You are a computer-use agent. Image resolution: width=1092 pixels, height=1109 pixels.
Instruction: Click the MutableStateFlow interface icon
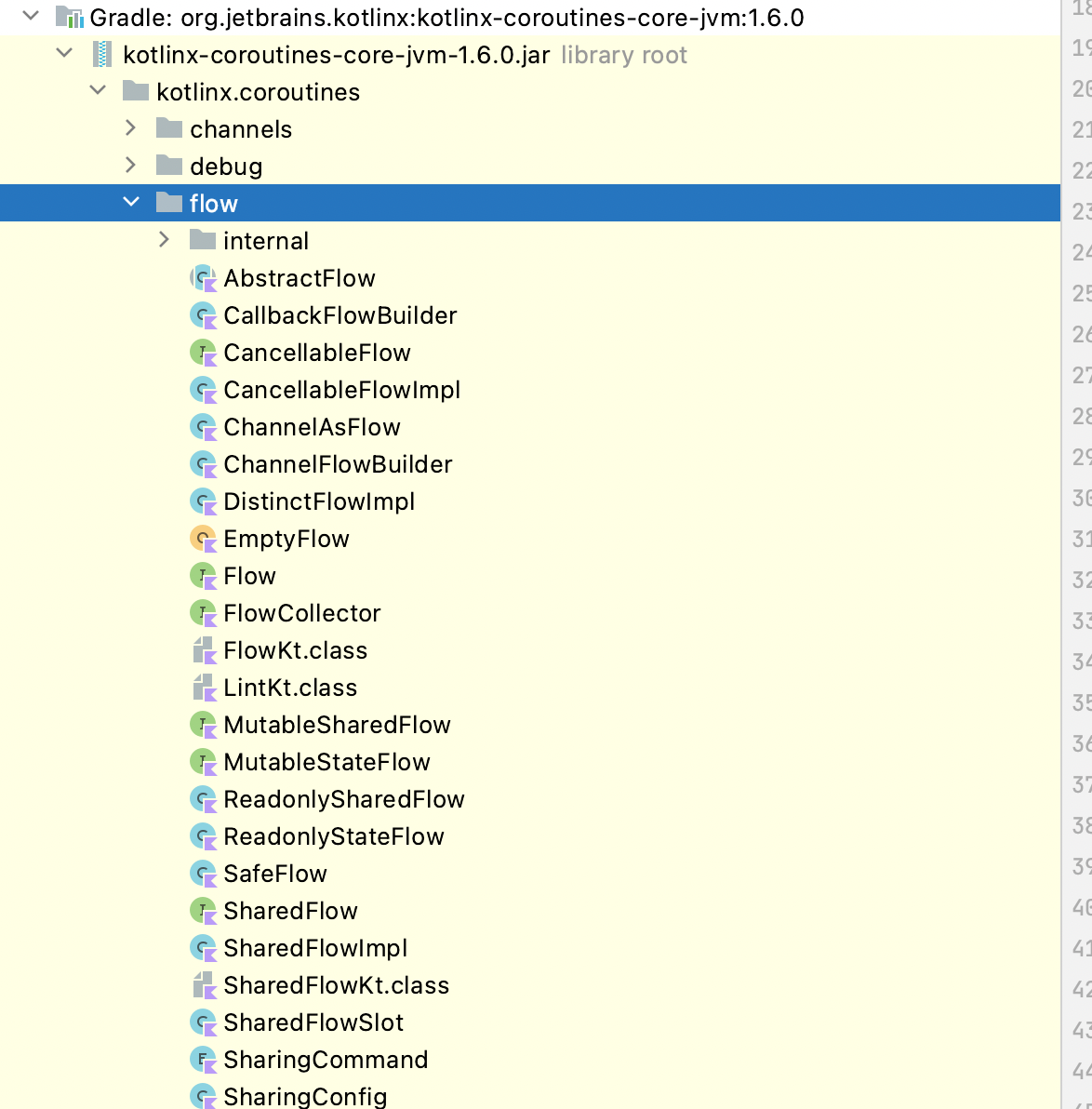click(204, 763)
